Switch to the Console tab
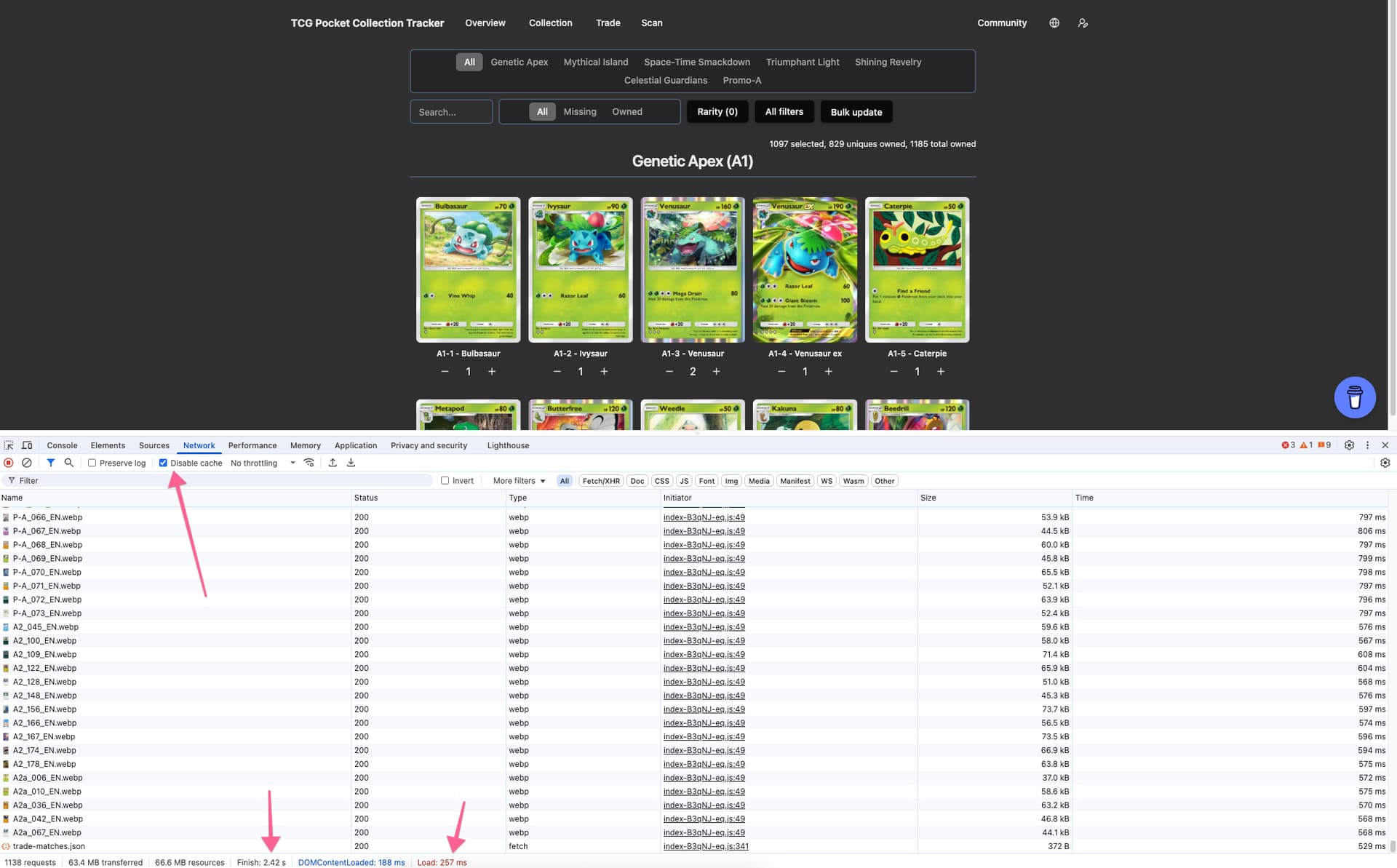Viewport: 1397px width, 868px height. [62, 445]
